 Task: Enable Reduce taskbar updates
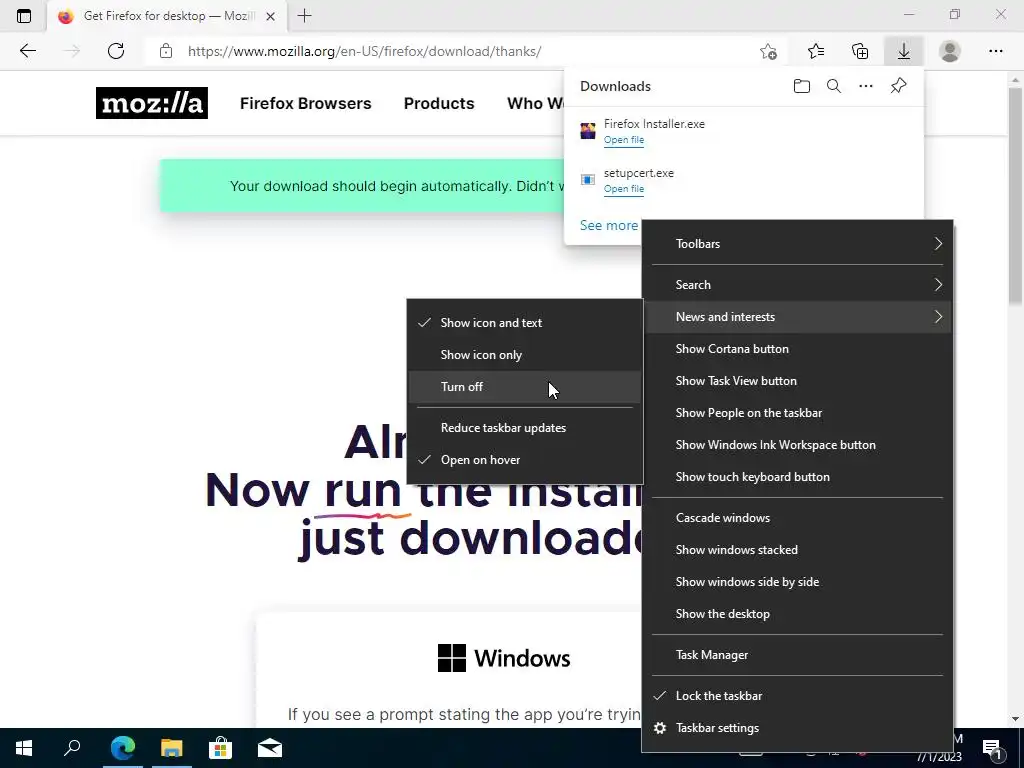tap(524, 428)
